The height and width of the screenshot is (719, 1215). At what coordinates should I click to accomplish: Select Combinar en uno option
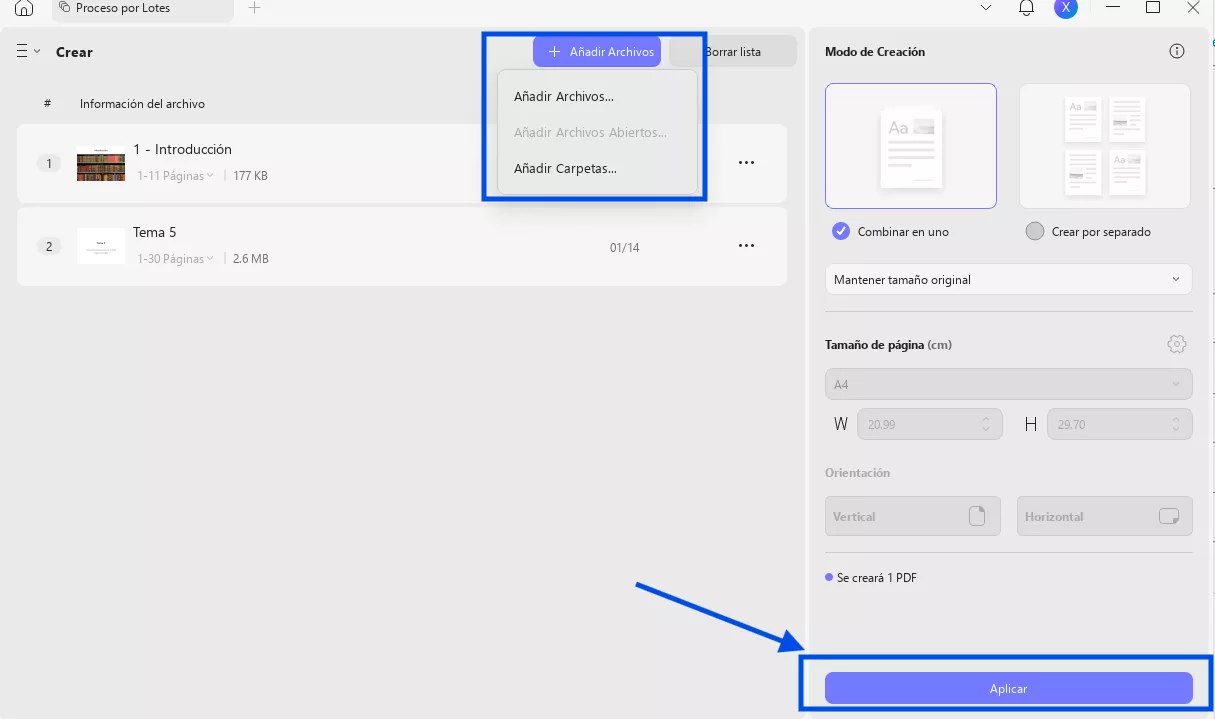coord(891,231)
